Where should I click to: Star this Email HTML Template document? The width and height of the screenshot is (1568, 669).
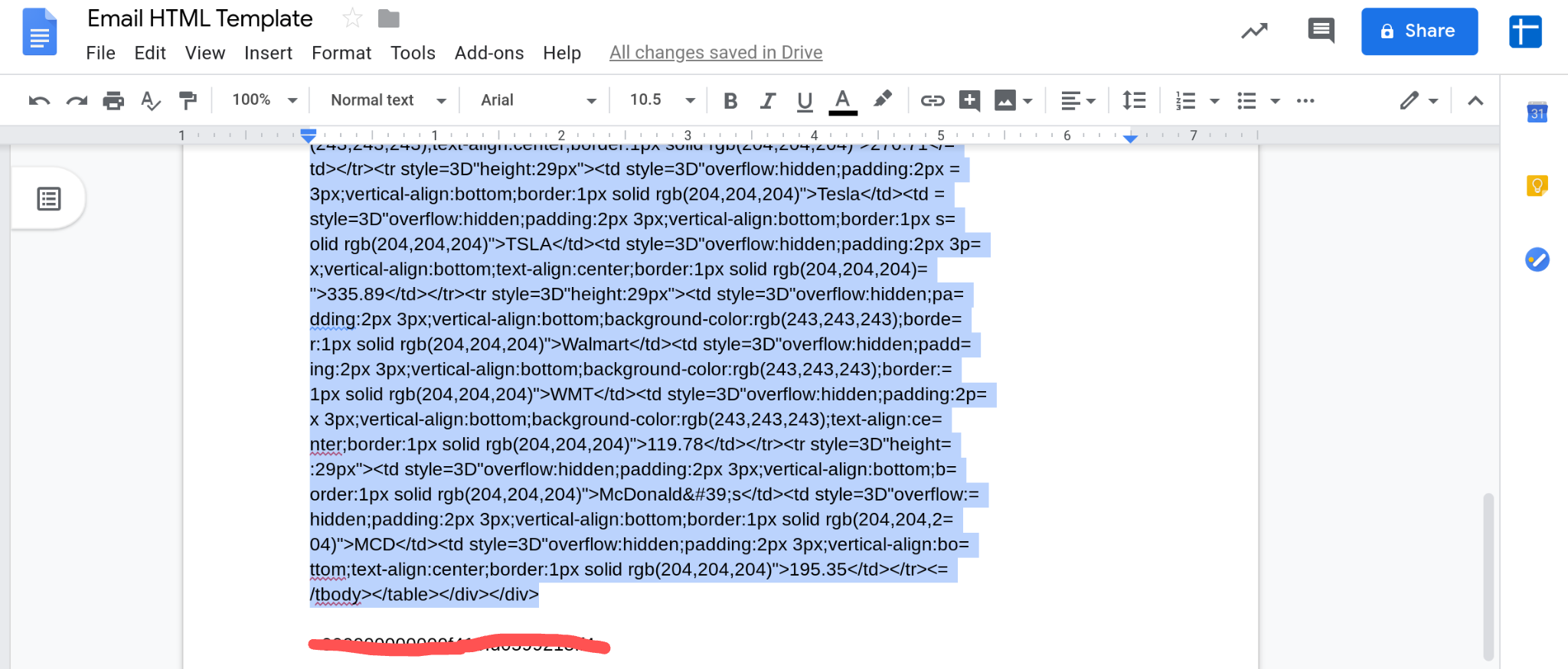[352, 18]
